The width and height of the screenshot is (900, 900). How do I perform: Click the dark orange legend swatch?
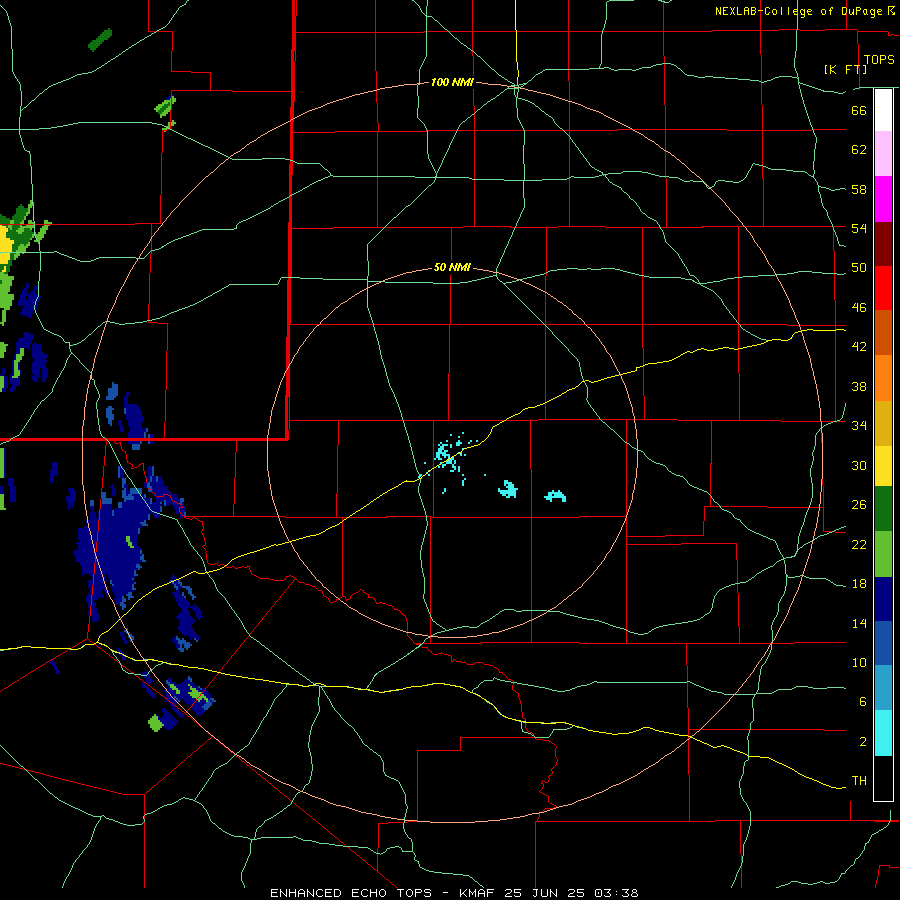tap(883, 333)
